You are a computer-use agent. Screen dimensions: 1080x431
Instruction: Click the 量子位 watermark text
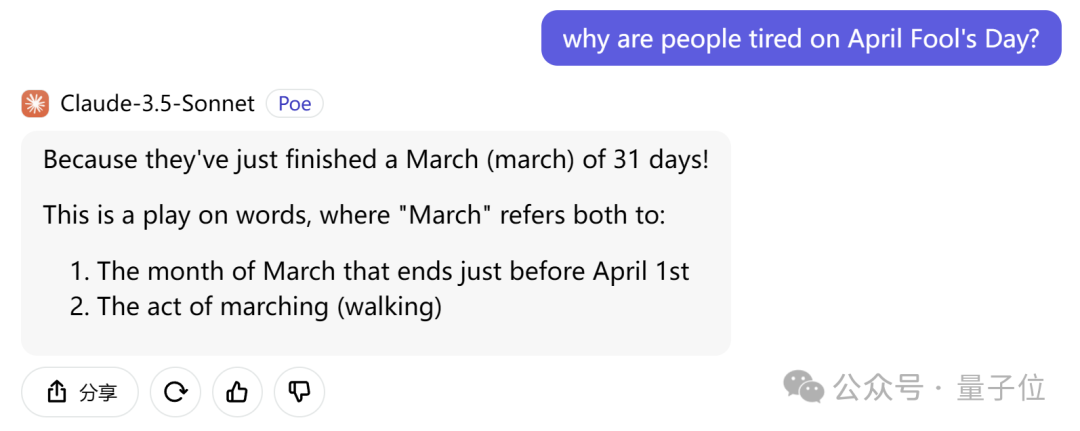(x=1001, y=388)
